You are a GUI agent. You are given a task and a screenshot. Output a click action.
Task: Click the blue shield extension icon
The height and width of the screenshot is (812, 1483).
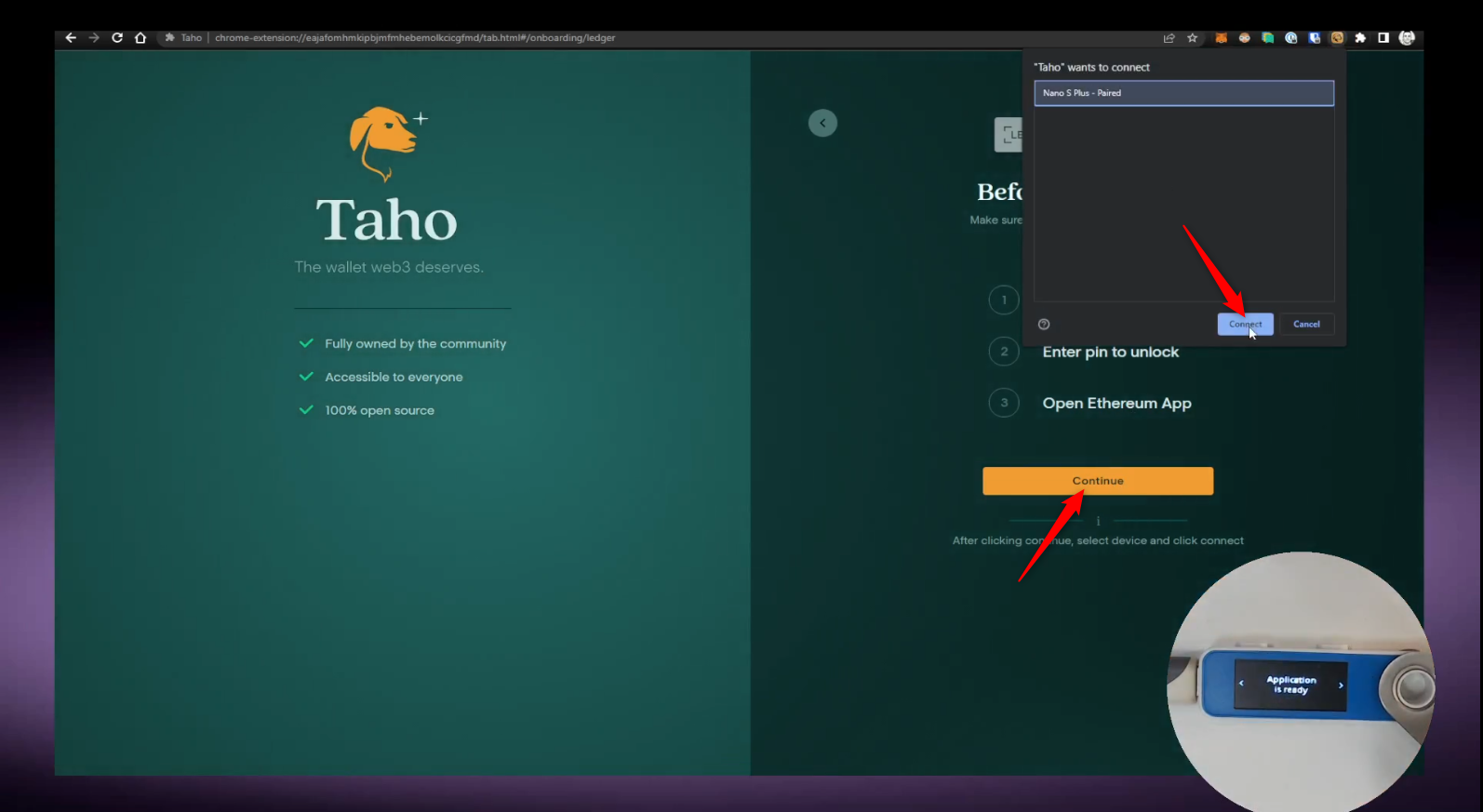click(1314, 38)
